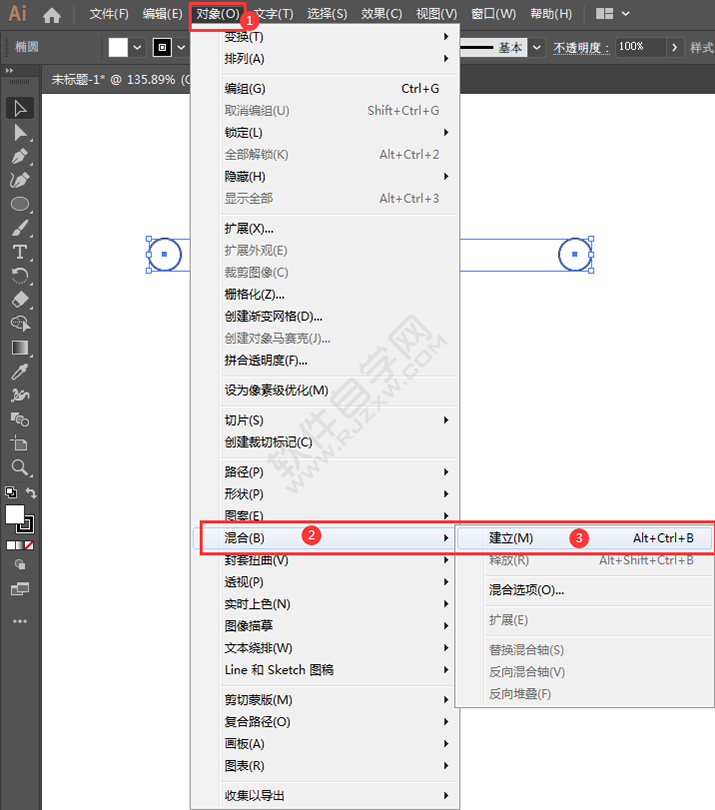Open fill color dropdown arrow

137,48
